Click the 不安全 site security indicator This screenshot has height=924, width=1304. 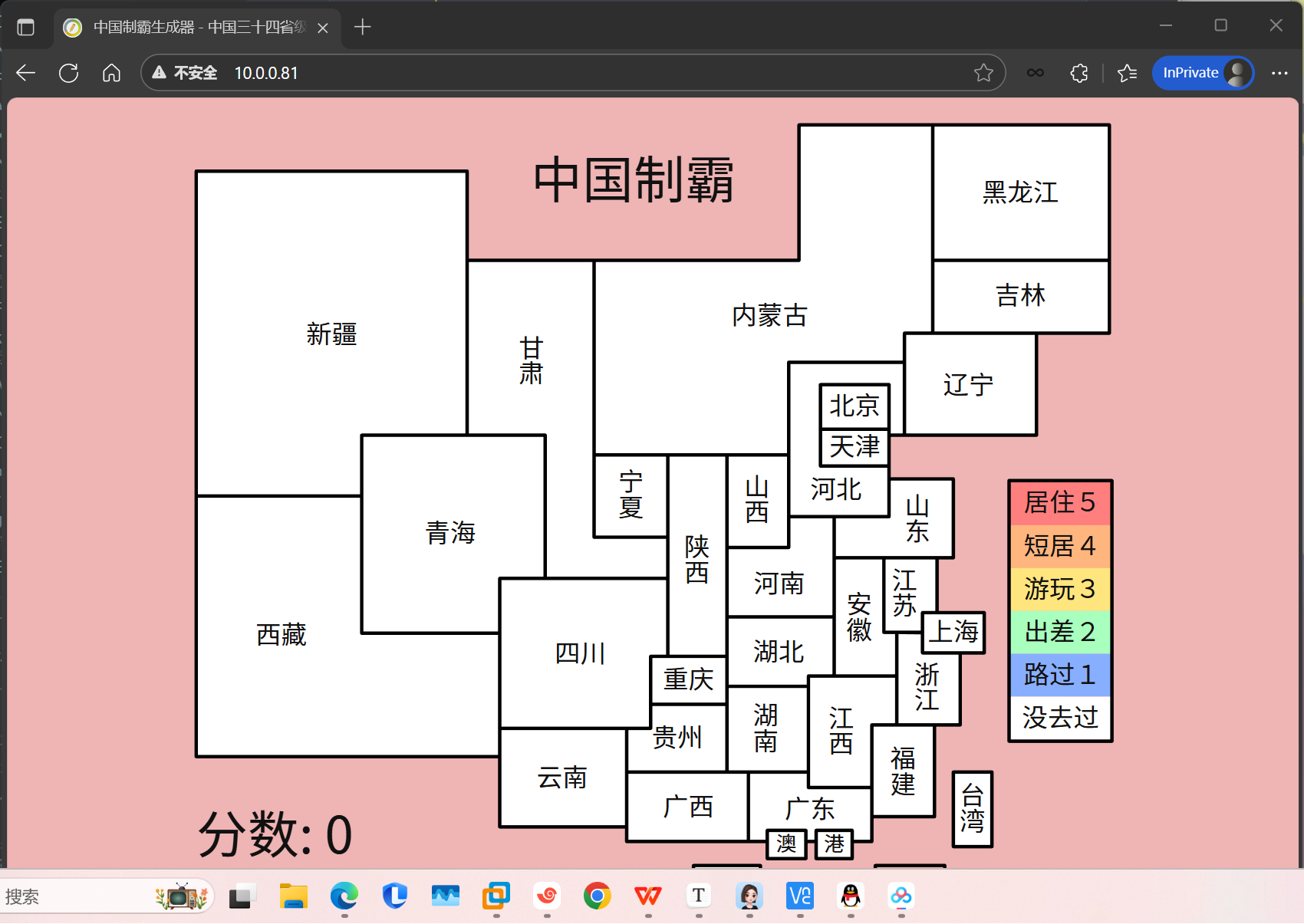(x=185, y=73)
